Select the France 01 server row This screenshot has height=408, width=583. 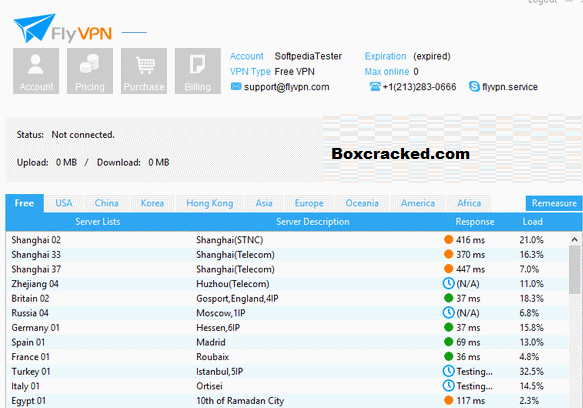(x=287, y=357)
